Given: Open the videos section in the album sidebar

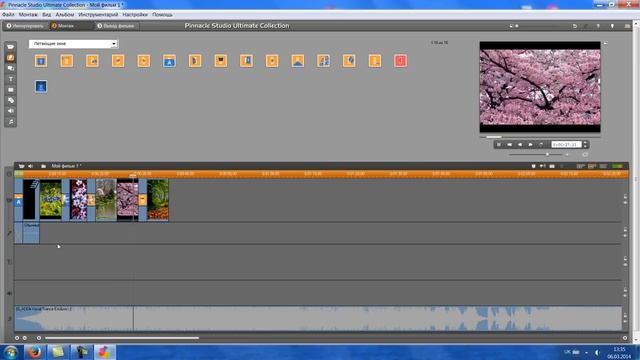Looking at the screenshot, I should coord(11,47).
